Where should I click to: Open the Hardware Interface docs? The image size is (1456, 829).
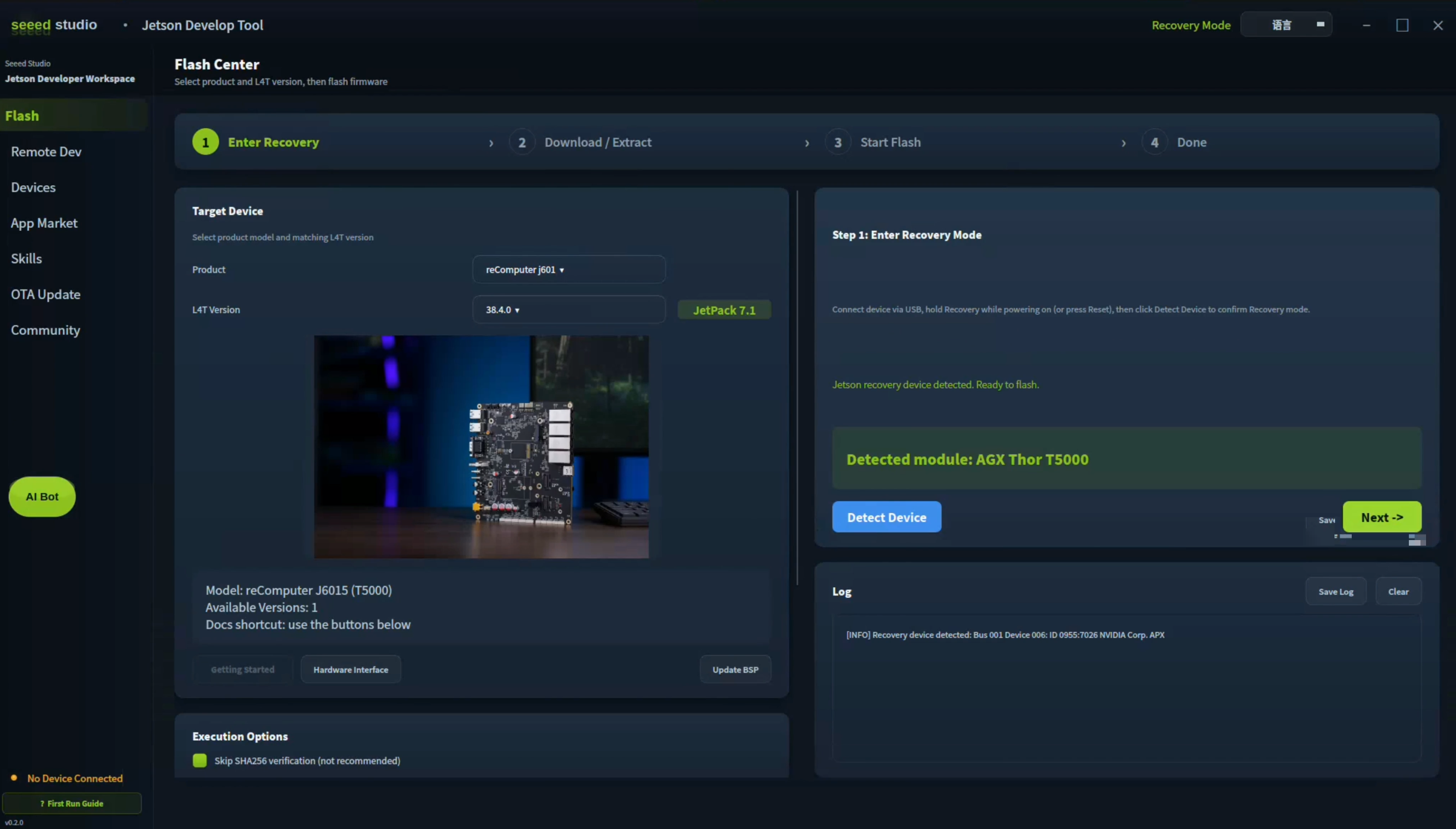pos(351,670)
